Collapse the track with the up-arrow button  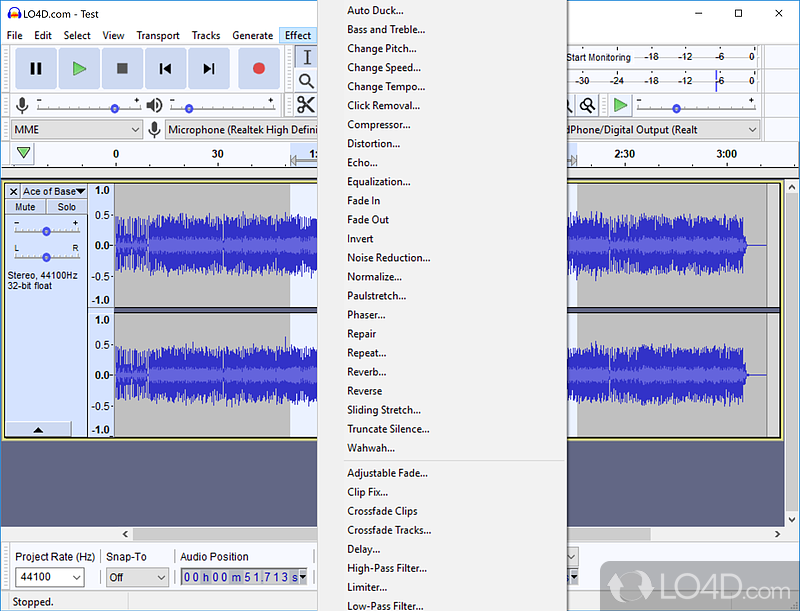(38, 429)
